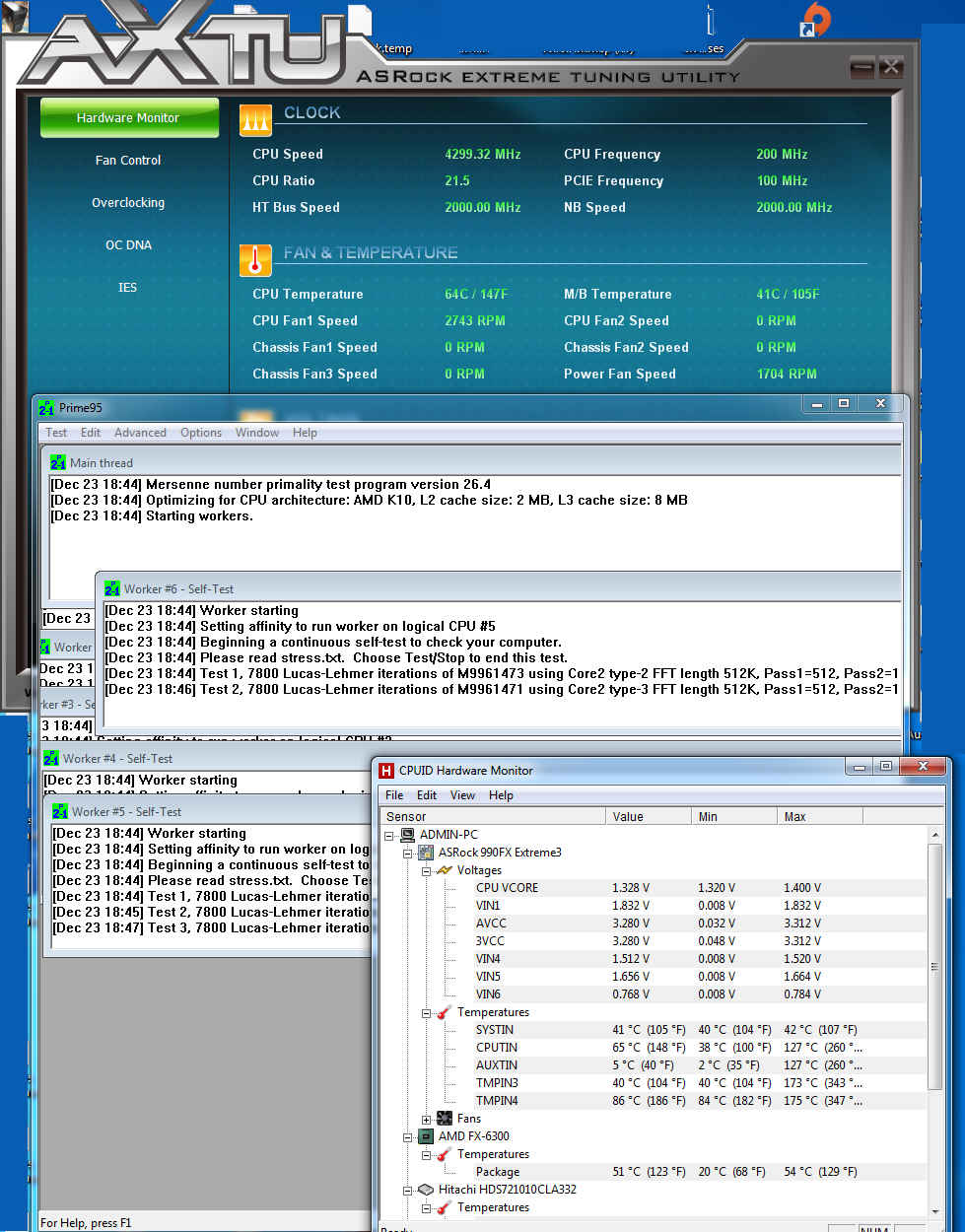
Task: Click the Max column header
Action: coord(820,816)
